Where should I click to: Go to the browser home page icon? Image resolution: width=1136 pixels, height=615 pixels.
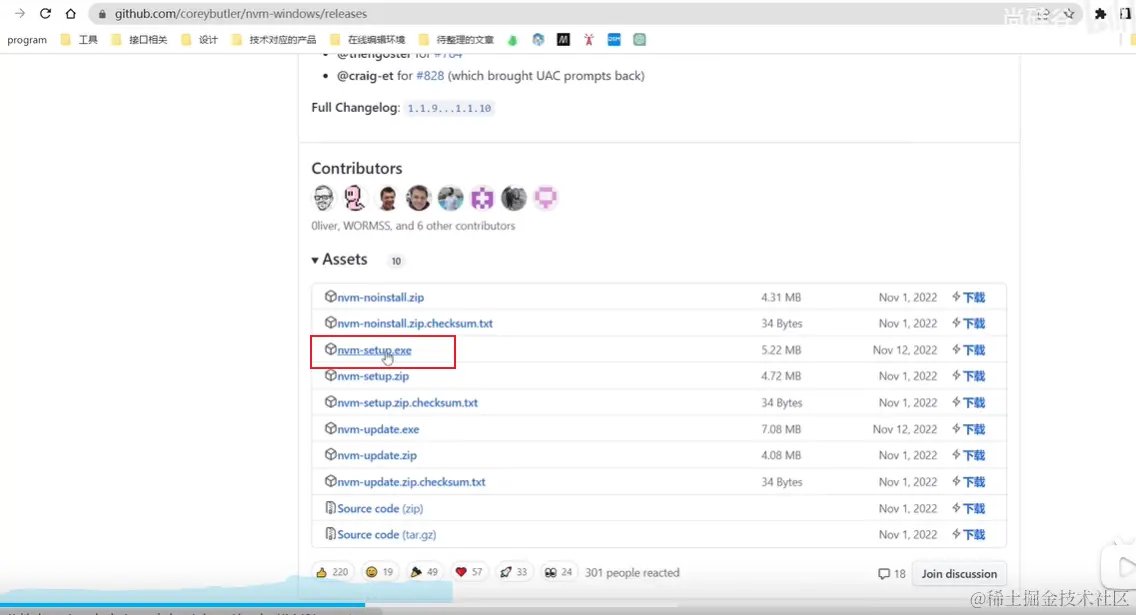[x=70, y=13]
